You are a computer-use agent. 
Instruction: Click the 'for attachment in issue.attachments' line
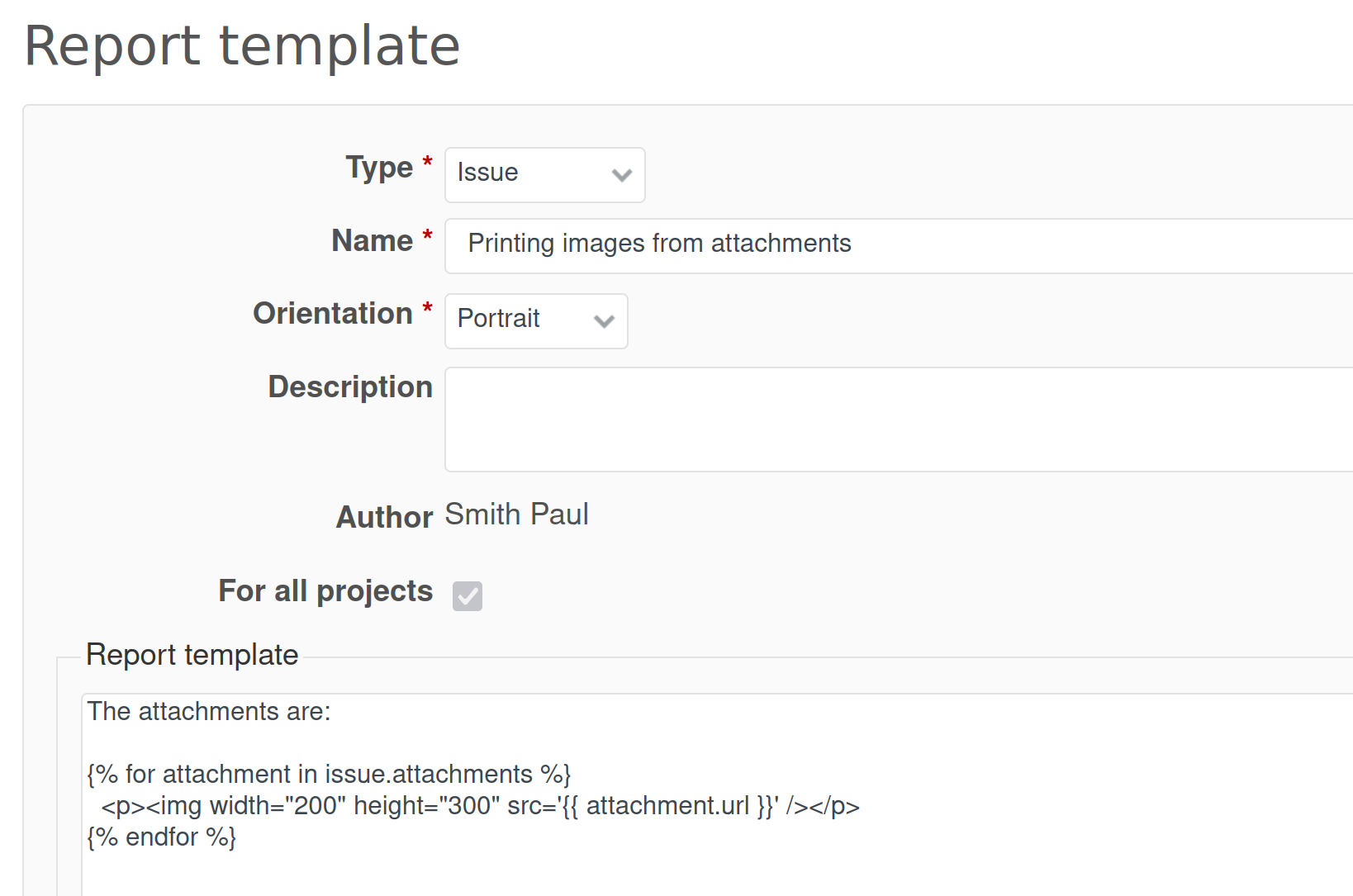329,775
